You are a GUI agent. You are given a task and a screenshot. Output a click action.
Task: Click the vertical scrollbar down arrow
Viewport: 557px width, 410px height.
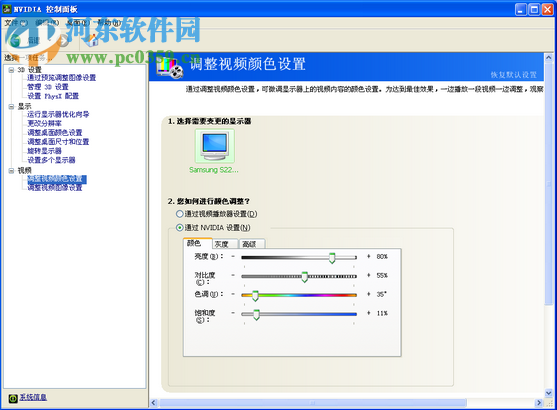click(x=548, y=393)
